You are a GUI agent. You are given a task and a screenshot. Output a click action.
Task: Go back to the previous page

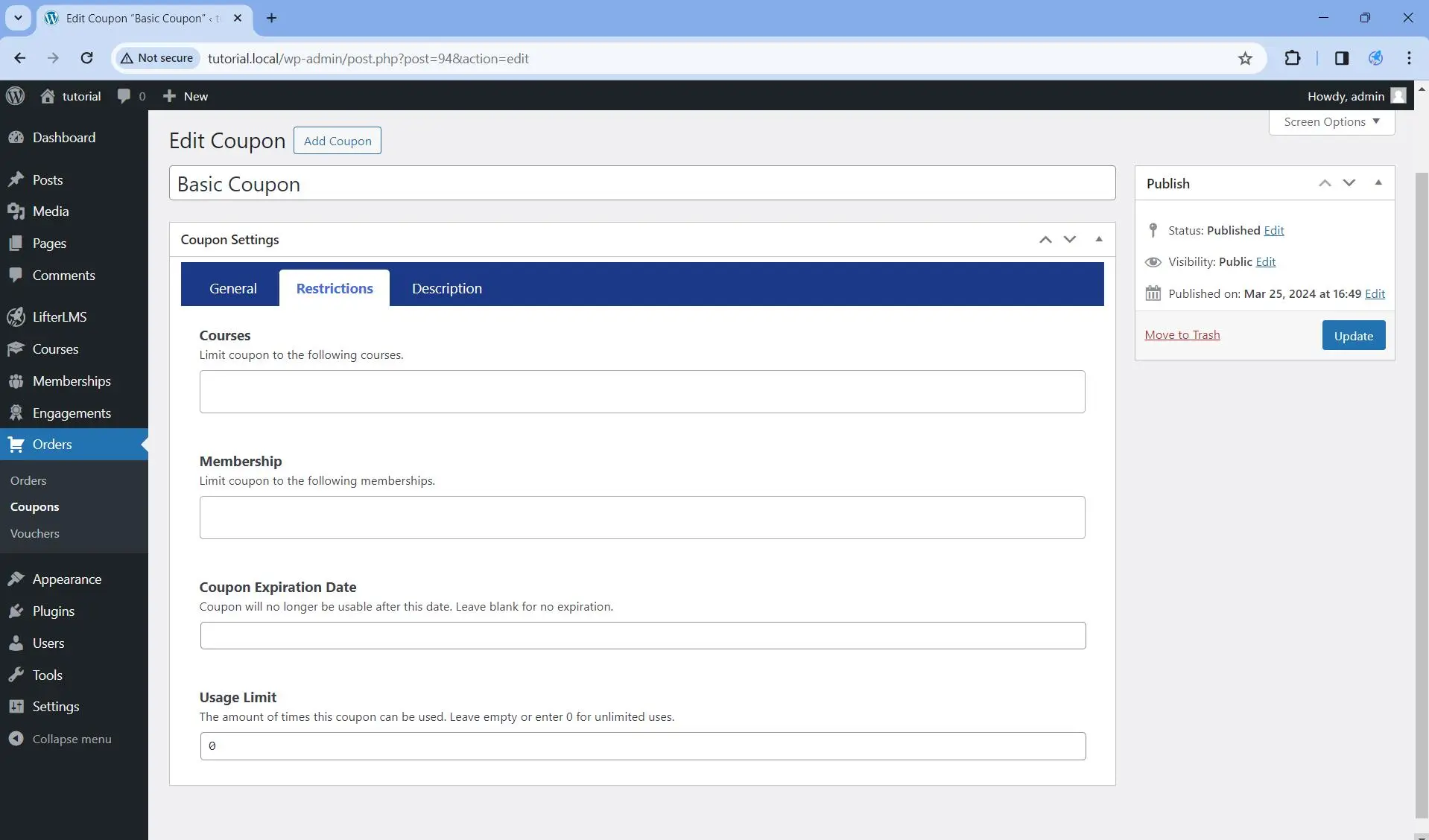pyautogui.click(x=20, y=58)
